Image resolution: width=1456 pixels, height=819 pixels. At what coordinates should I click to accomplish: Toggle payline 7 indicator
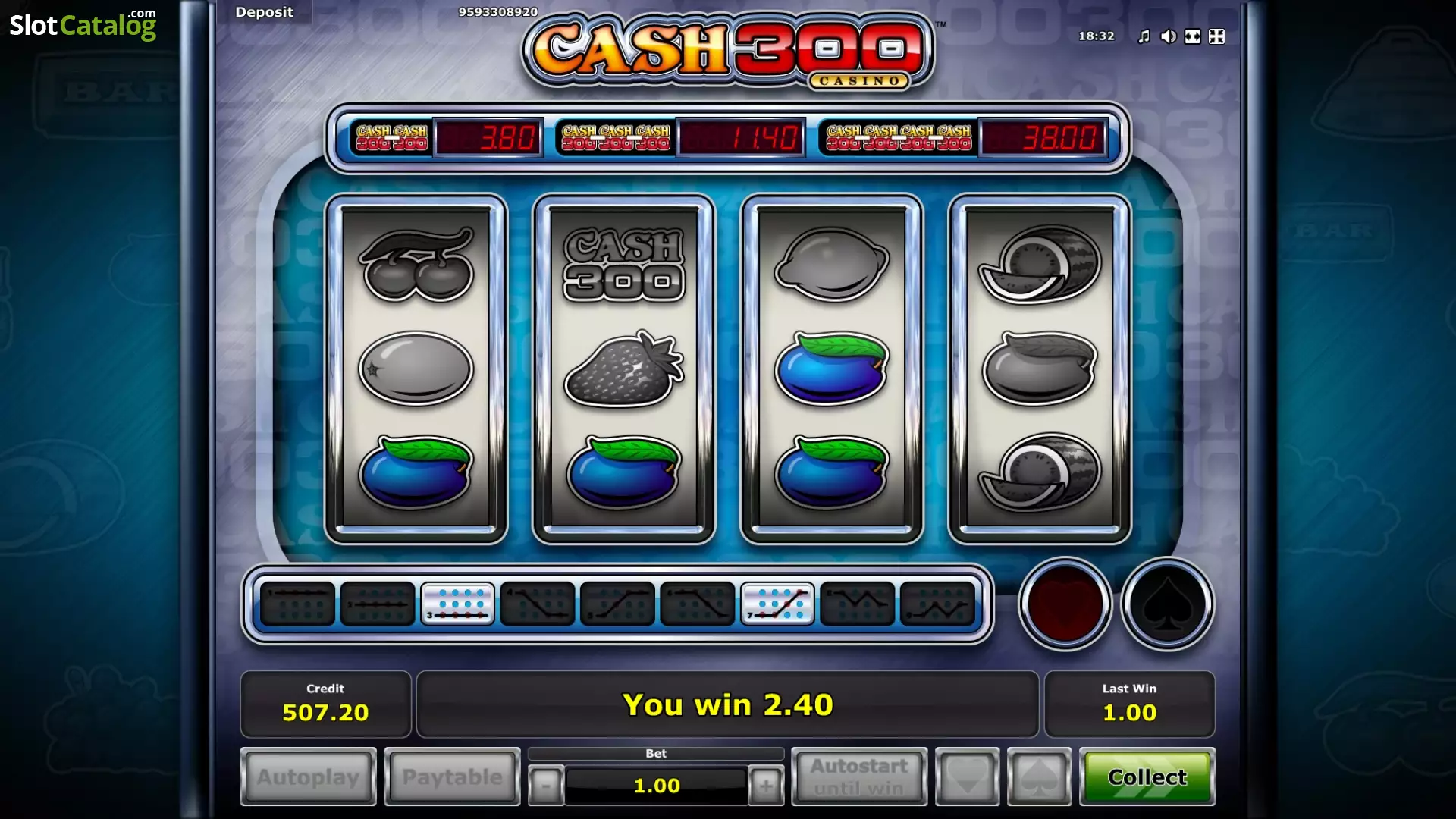coord(777,604)
